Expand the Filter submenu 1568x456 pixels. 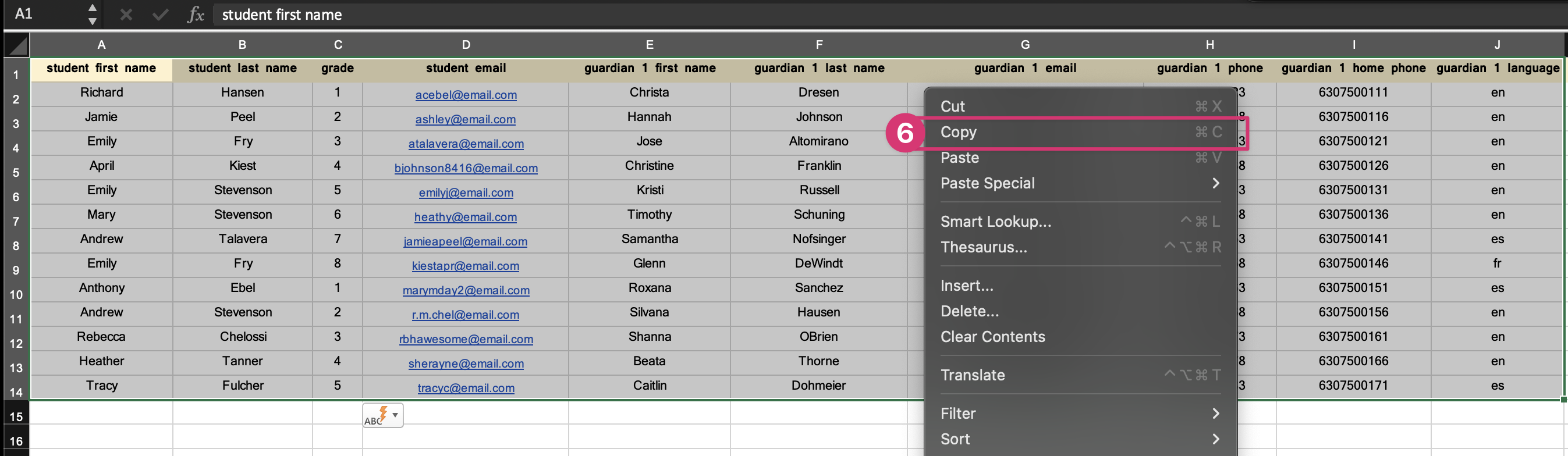tap(1079, 414)
